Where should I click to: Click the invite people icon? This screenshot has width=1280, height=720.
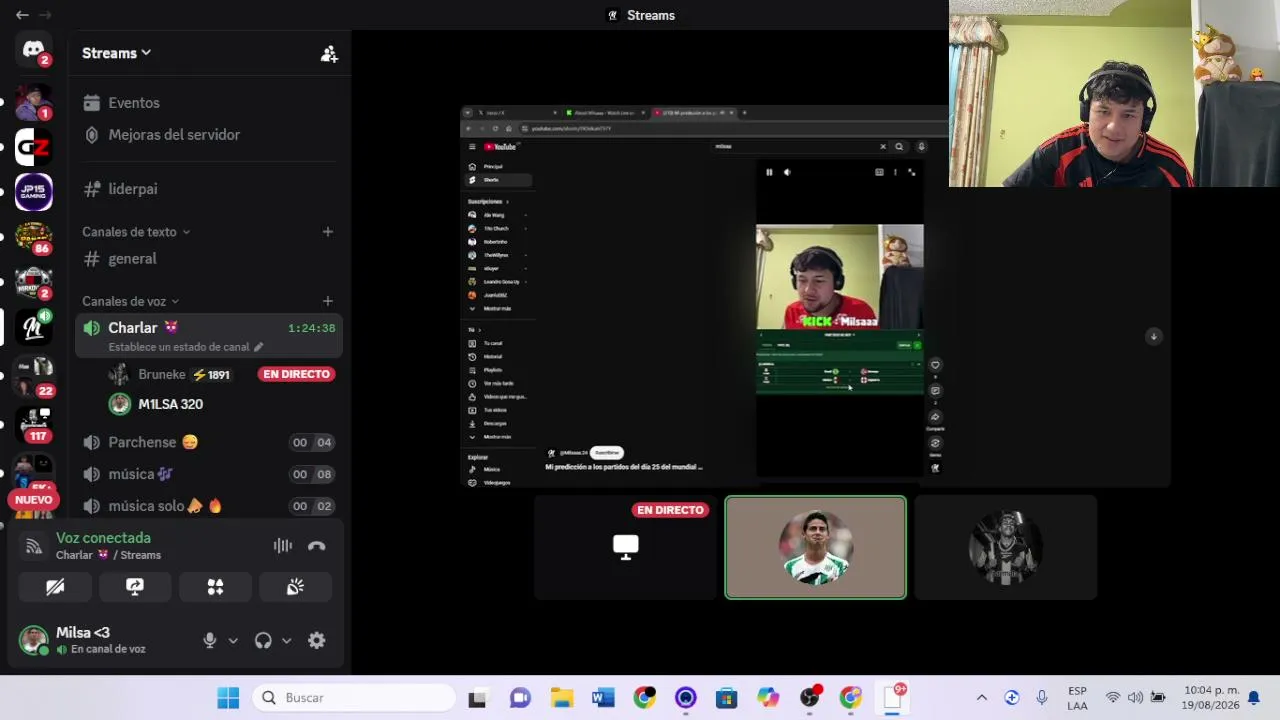(329, 54)
